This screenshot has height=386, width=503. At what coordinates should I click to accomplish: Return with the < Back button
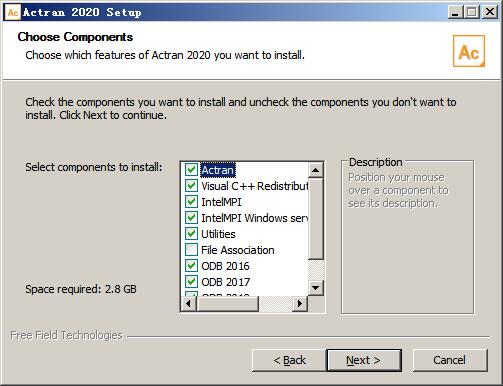(289, 360)
